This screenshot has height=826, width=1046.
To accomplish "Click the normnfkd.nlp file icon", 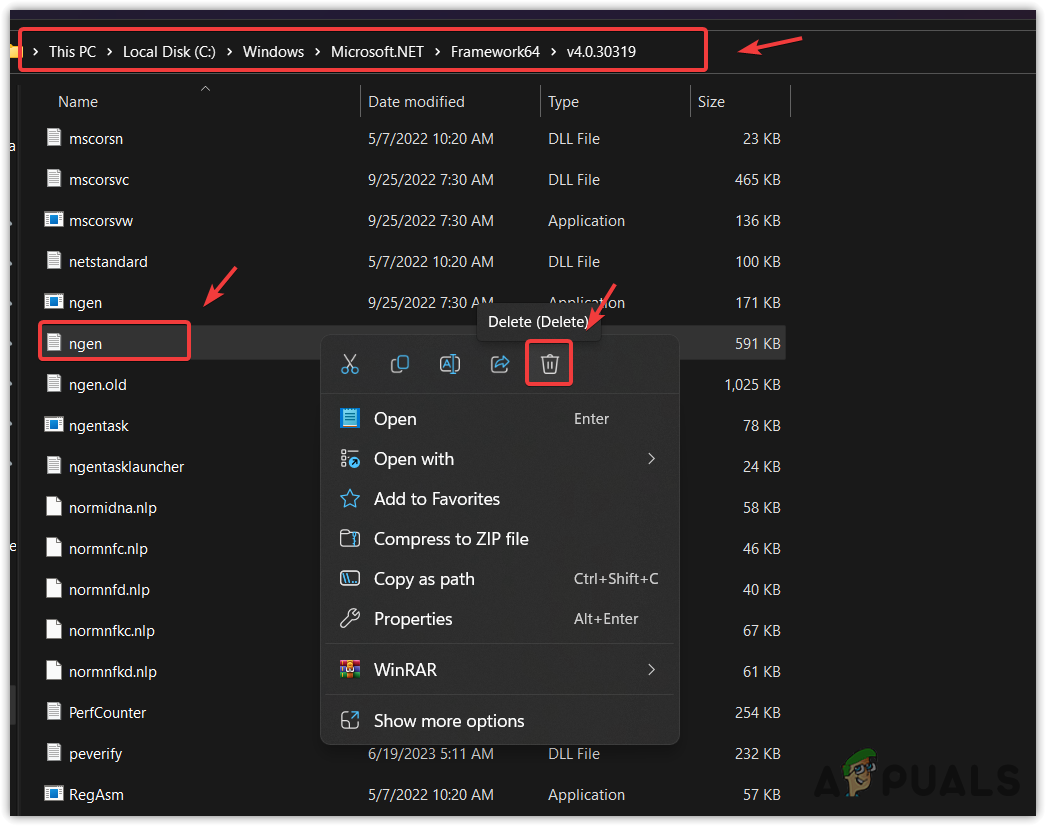I will 54,671.
